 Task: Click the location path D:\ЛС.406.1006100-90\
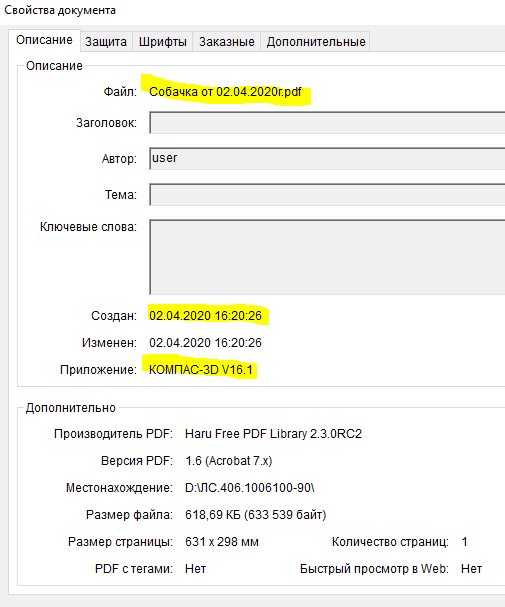250,487
